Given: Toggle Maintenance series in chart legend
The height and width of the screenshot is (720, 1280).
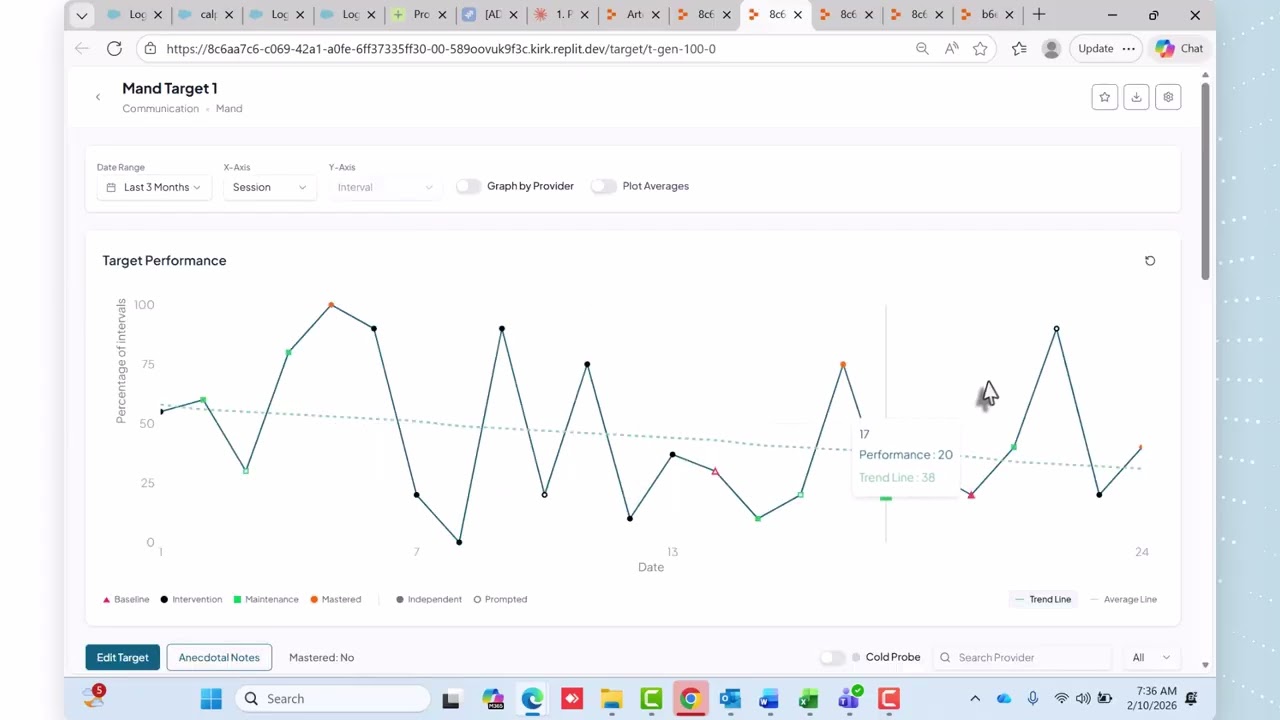Looking at the screenshot, I should point(266,599).
